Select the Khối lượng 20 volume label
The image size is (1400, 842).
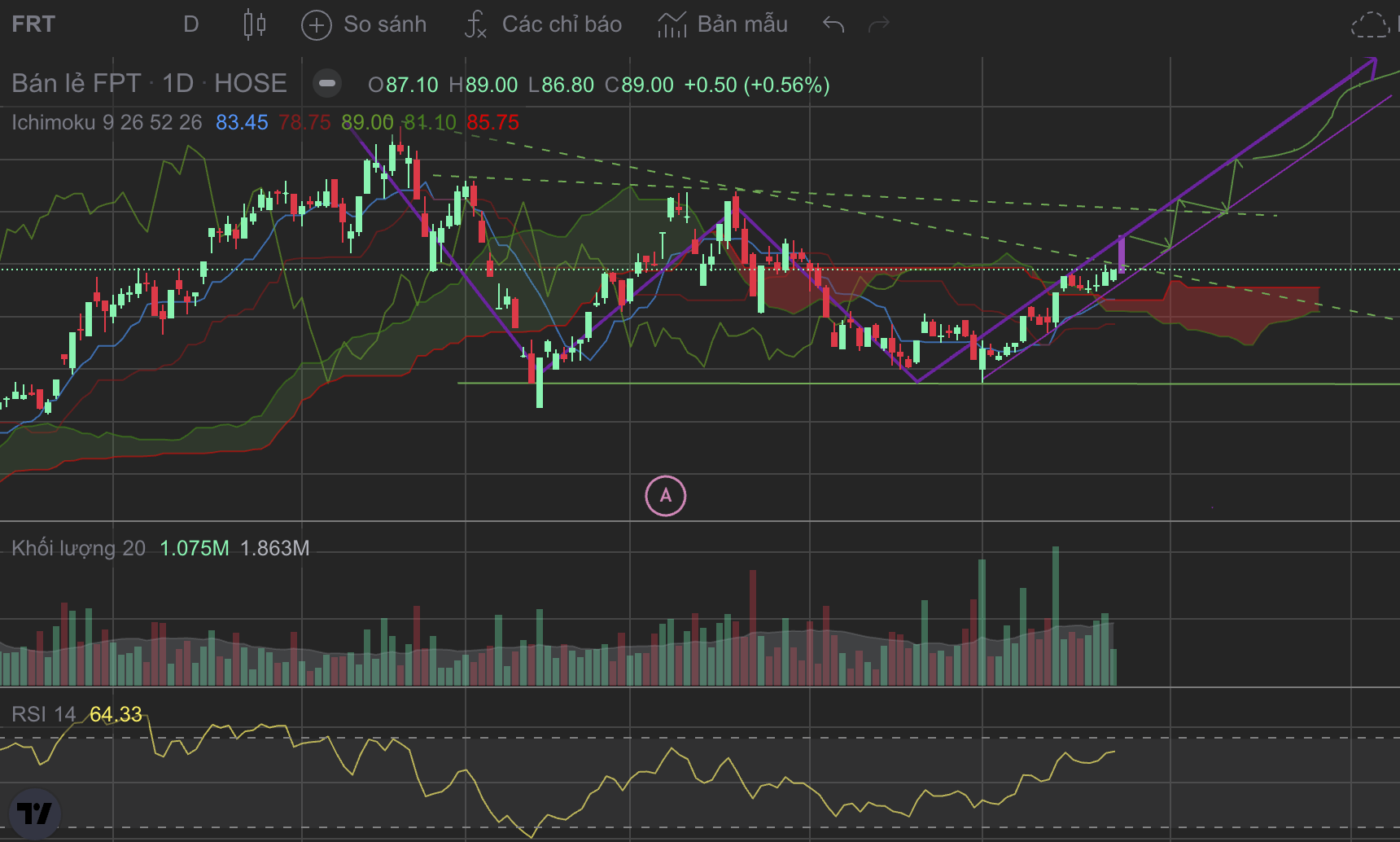pyautogui.click(x=78, y=548)
